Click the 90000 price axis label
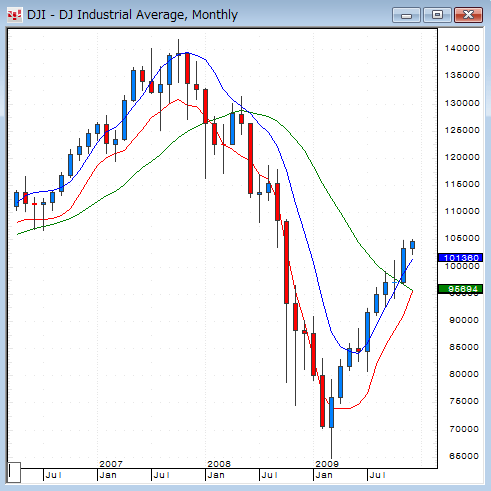The width and height of the screenshot is (491, 491). 464,320
